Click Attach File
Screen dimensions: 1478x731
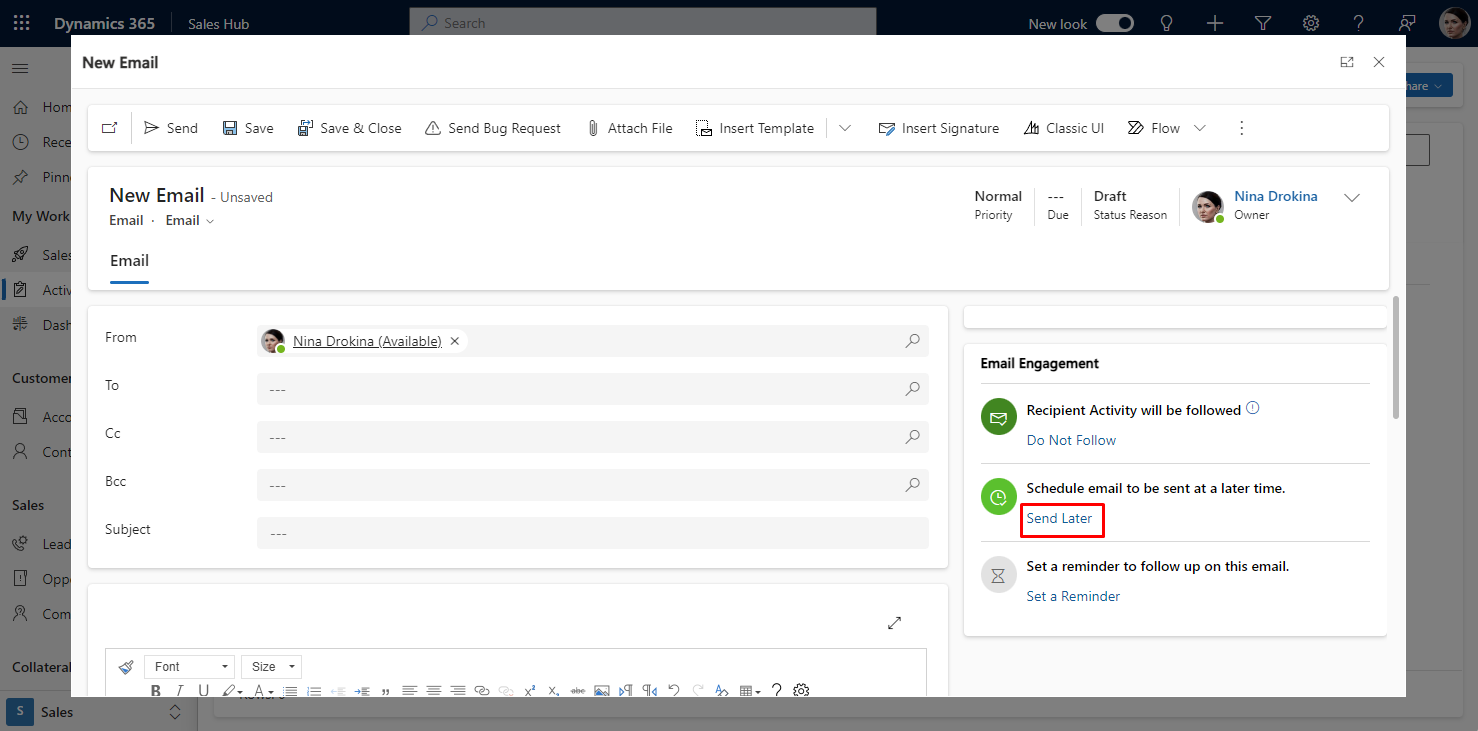click(x=629, y=128)
